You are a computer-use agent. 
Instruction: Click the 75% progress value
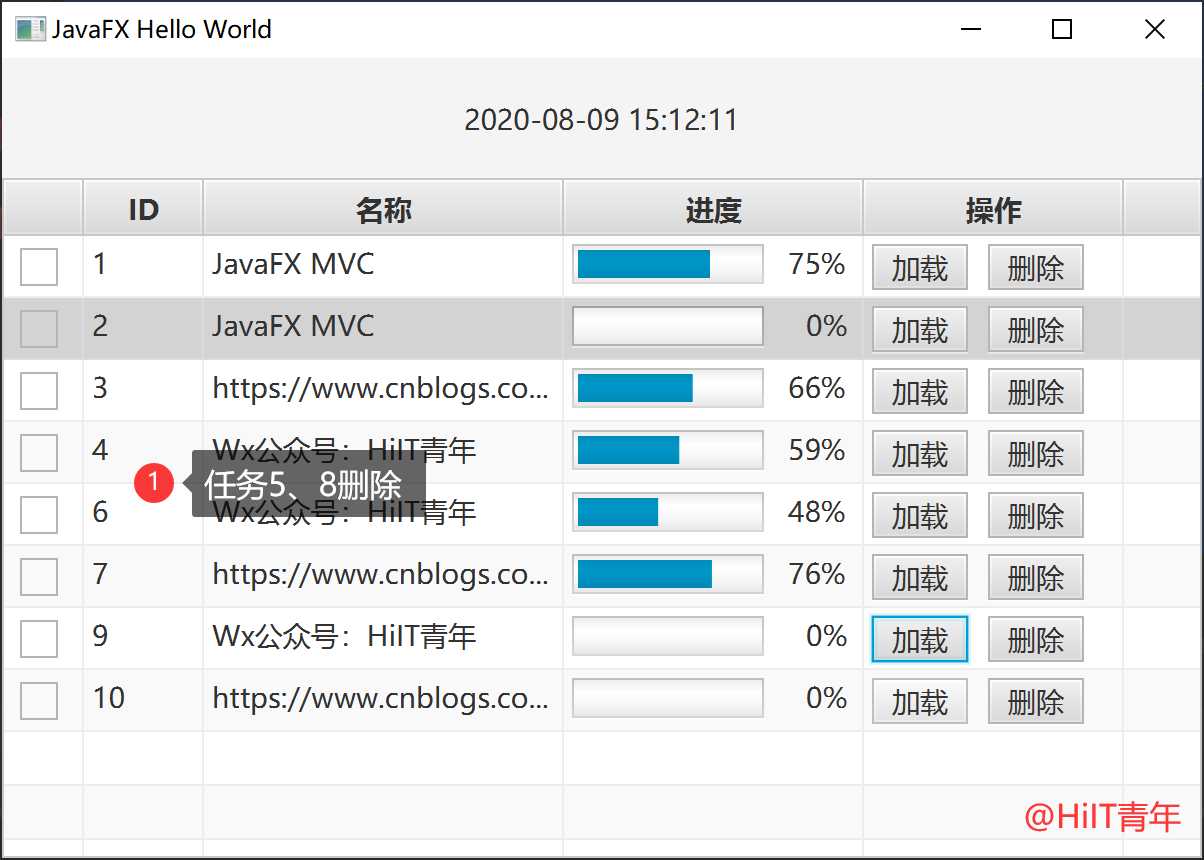(x=817, y=264)
